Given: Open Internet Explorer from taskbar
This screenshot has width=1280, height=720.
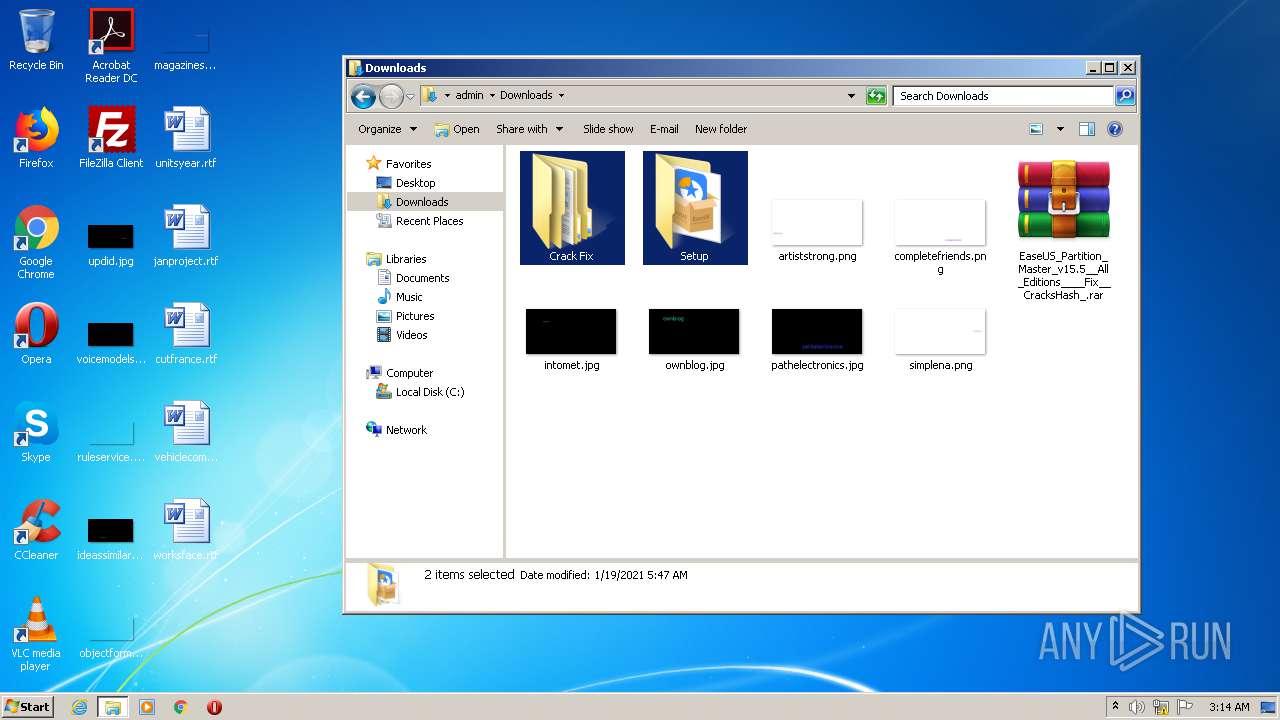Looking at the screenshot, I should 79,707.
